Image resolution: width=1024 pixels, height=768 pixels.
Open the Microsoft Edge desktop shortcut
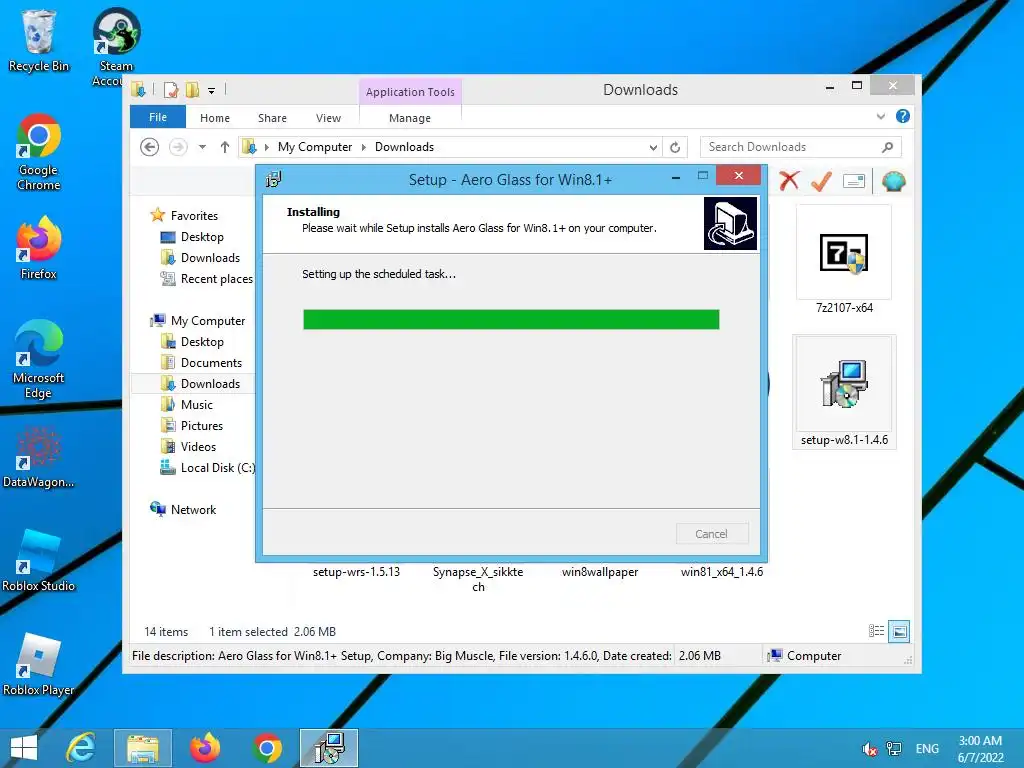[x=39, y=359]
